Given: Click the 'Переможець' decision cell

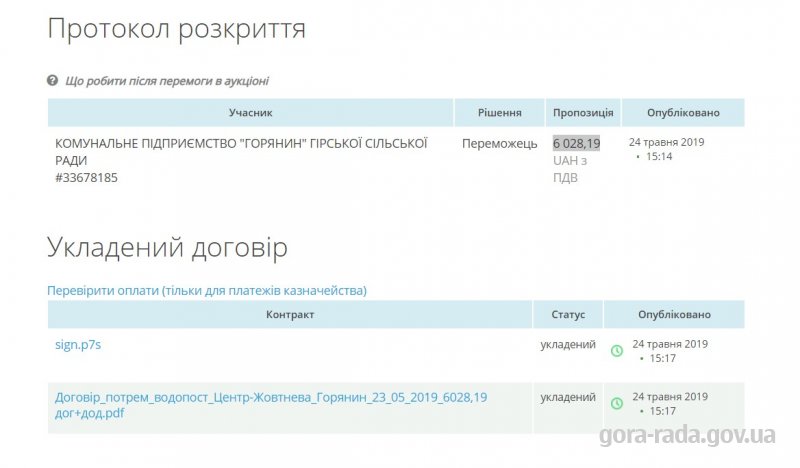Looking at the screenshot, I should click(499, 144).
